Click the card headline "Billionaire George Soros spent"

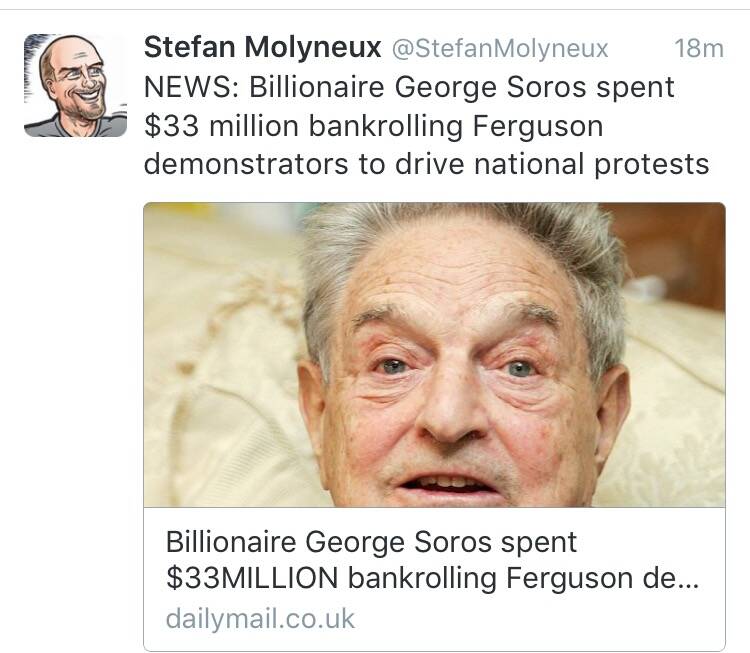[371, 542]
